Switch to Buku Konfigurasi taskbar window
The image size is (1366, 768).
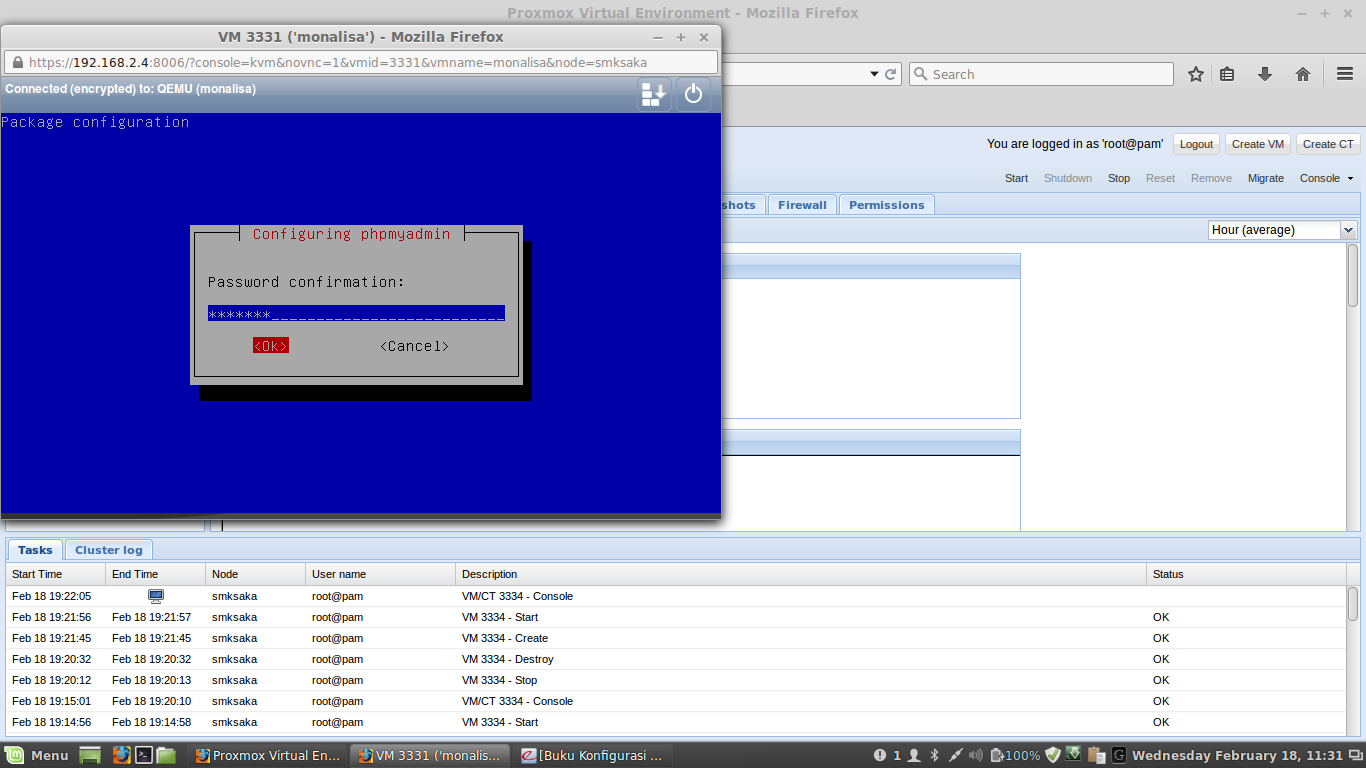[x=593, y=755]
